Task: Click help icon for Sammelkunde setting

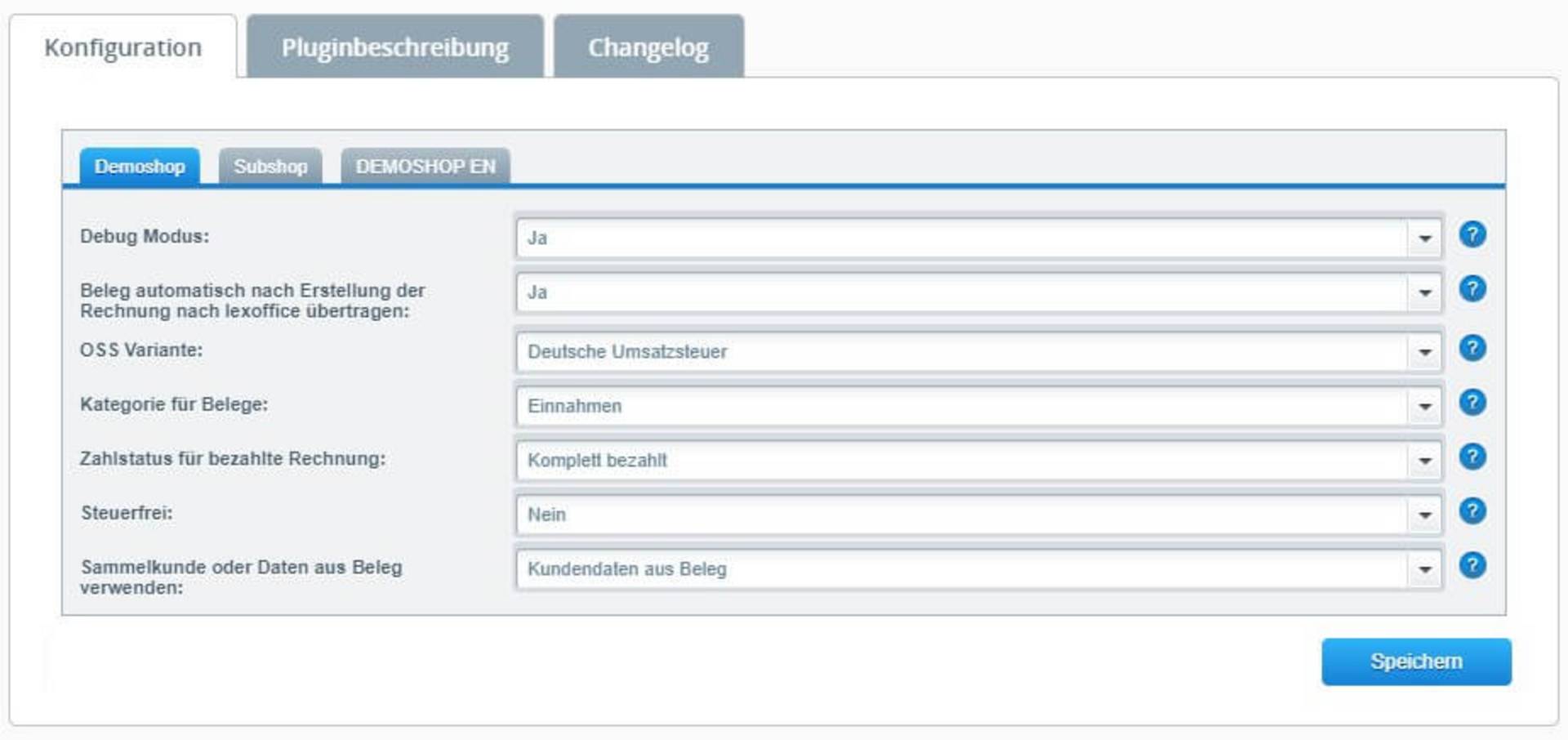Action: [x=1472, y=565]
